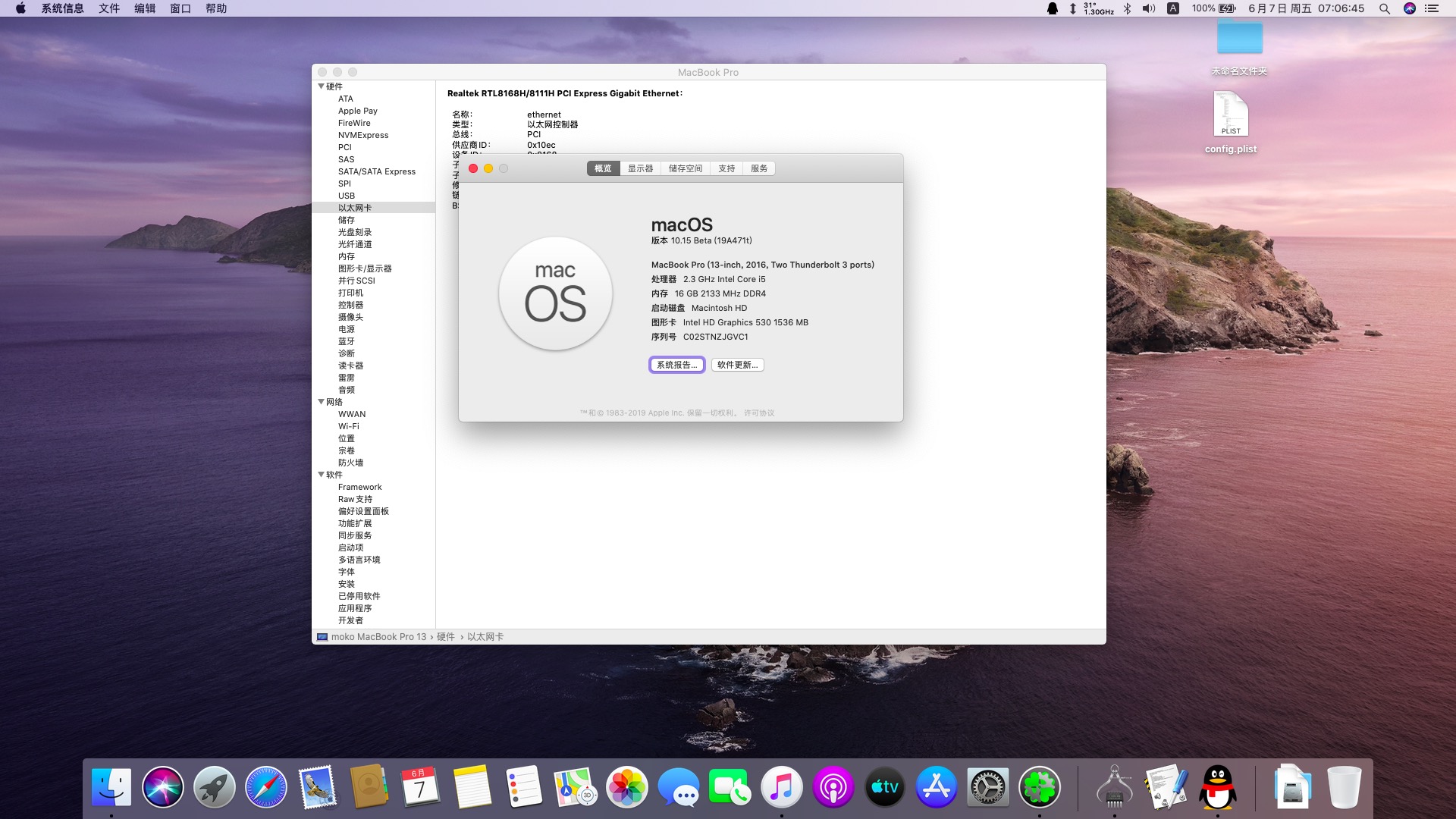
Task: Switch to 服务 service tab
Action: [759, 168]
